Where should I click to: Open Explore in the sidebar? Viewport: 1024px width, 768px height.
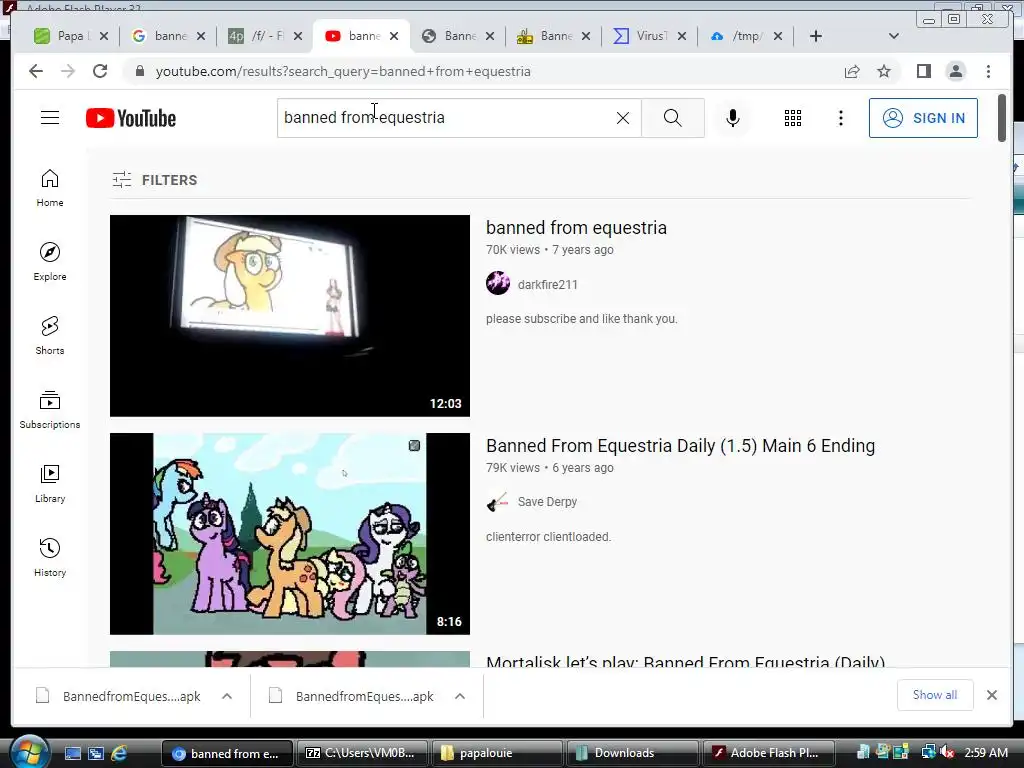click(x=50, y=262)
